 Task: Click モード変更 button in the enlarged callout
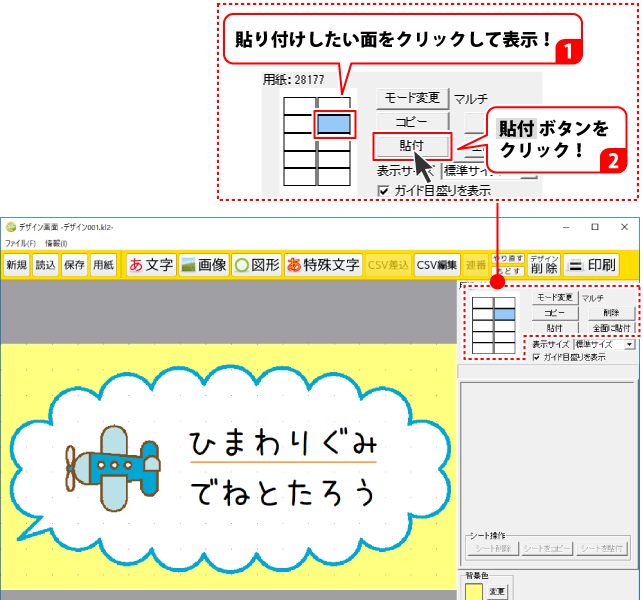pos(412,98)
